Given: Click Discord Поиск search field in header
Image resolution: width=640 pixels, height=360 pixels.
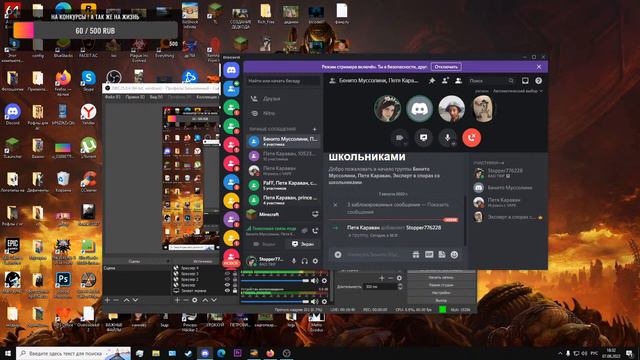Looking at the screenshot, I should pyautogui.click(x=491, y=81).
